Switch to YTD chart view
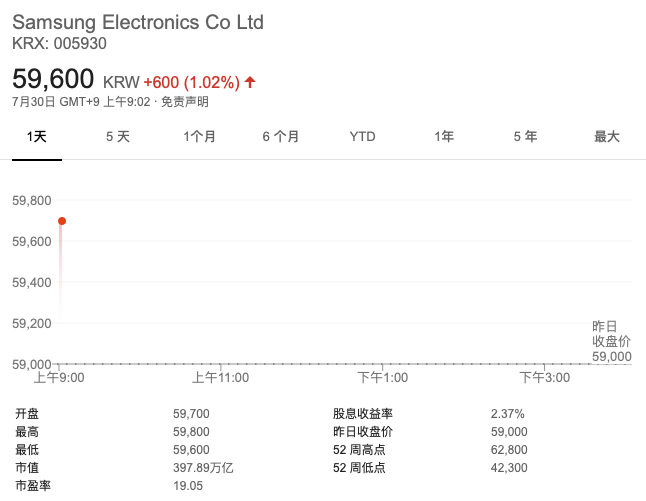The width and height of the screenshot is (646, 501). (362, 136)
